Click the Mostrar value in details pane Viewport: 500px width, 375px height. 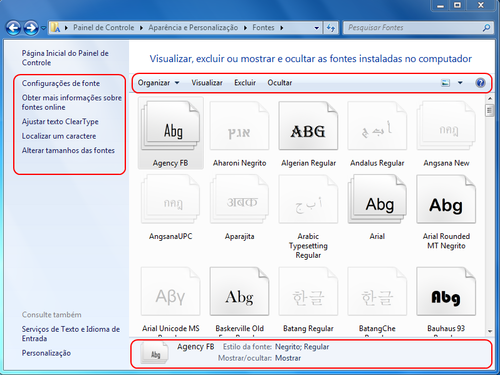(x=288, y=358)
